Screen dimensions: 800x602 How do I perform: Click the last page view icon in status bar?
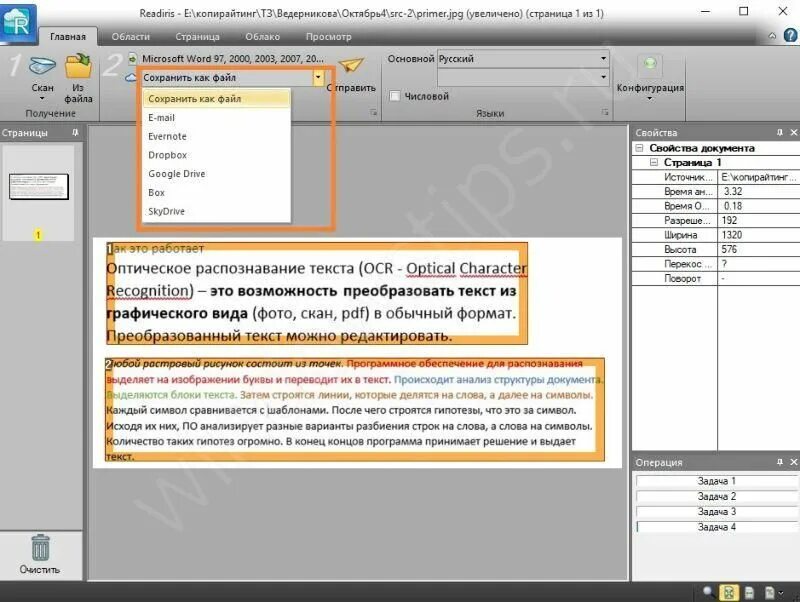(769, 592)
